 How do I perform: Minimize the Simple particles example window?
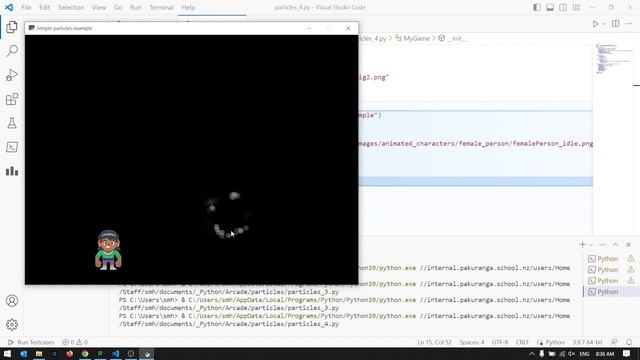pos(309,28)
